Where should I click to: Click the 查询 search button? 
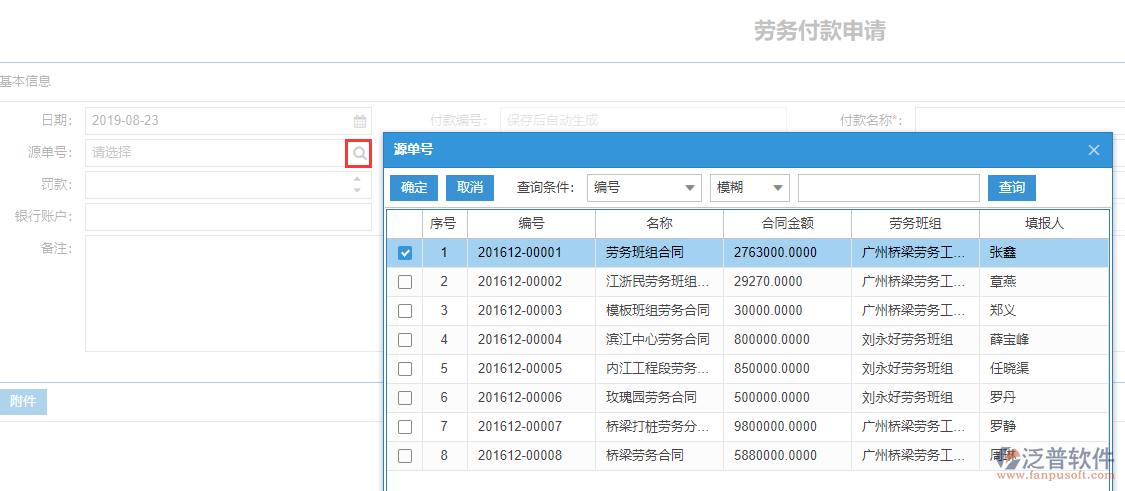click(1011, 188)
